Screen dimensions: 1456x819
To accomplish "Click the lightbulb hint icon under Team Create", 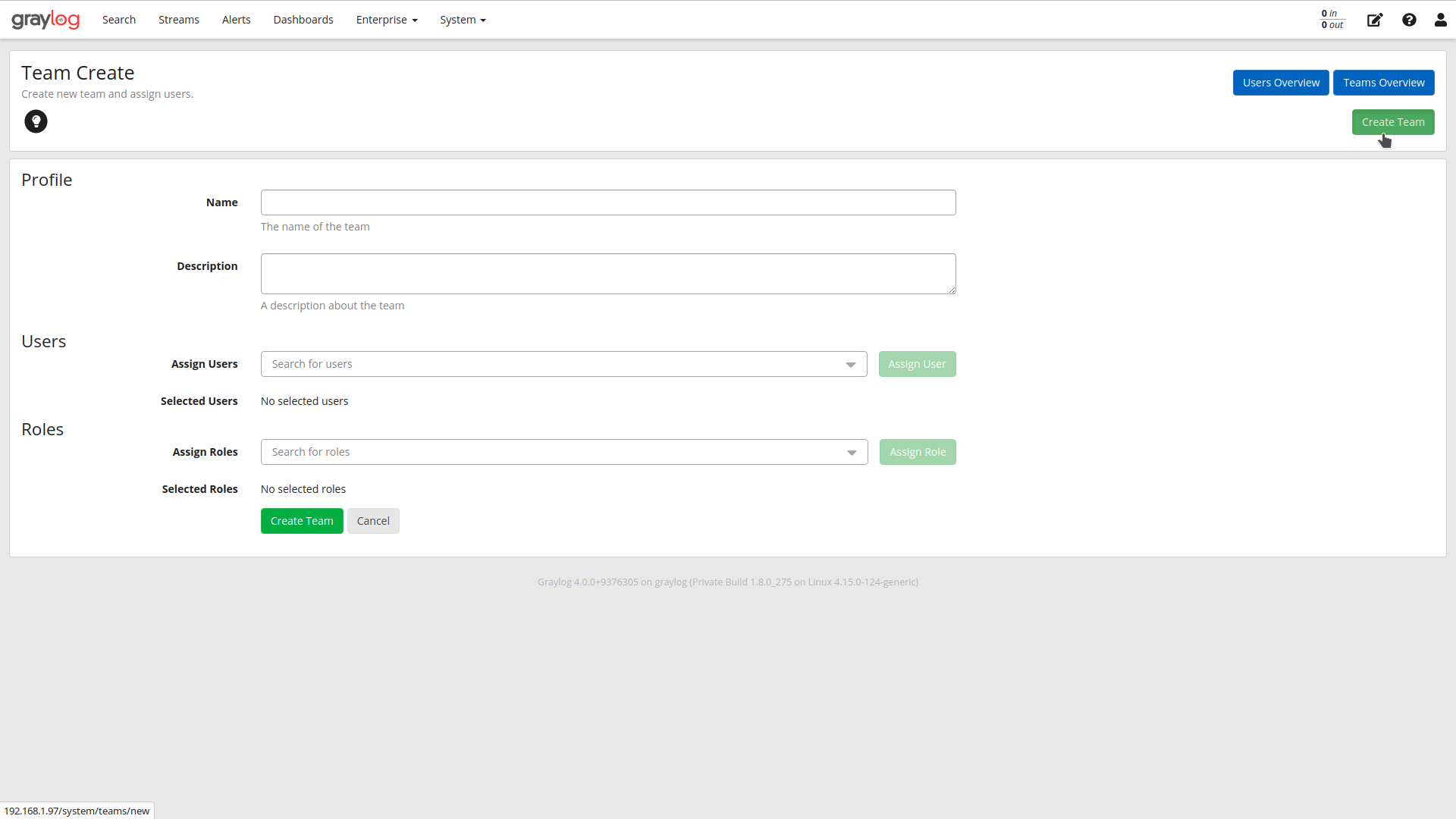I will tap(36, 121).
